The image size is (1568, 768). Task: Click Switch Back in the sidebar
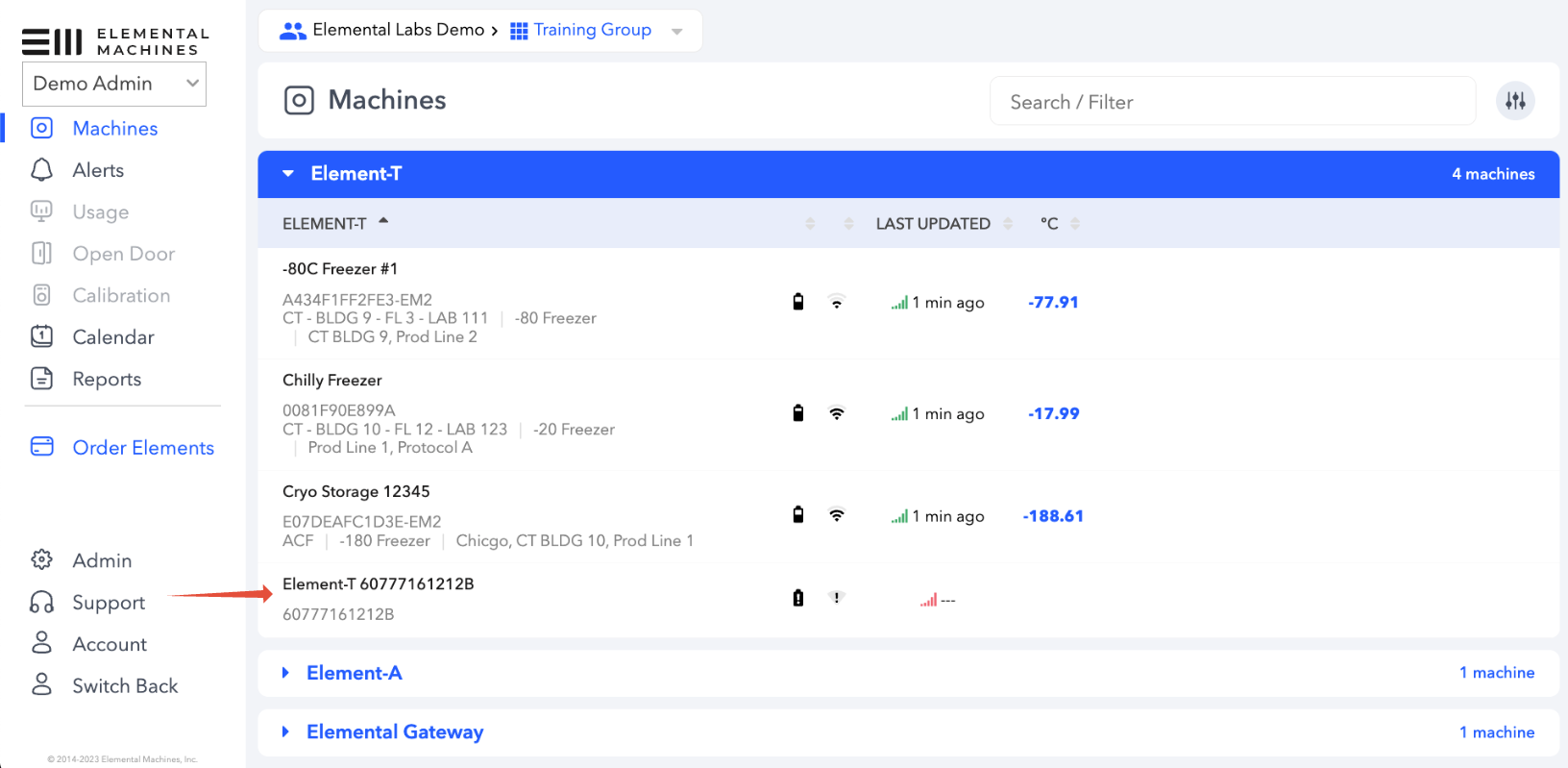(x=125, y=685)
